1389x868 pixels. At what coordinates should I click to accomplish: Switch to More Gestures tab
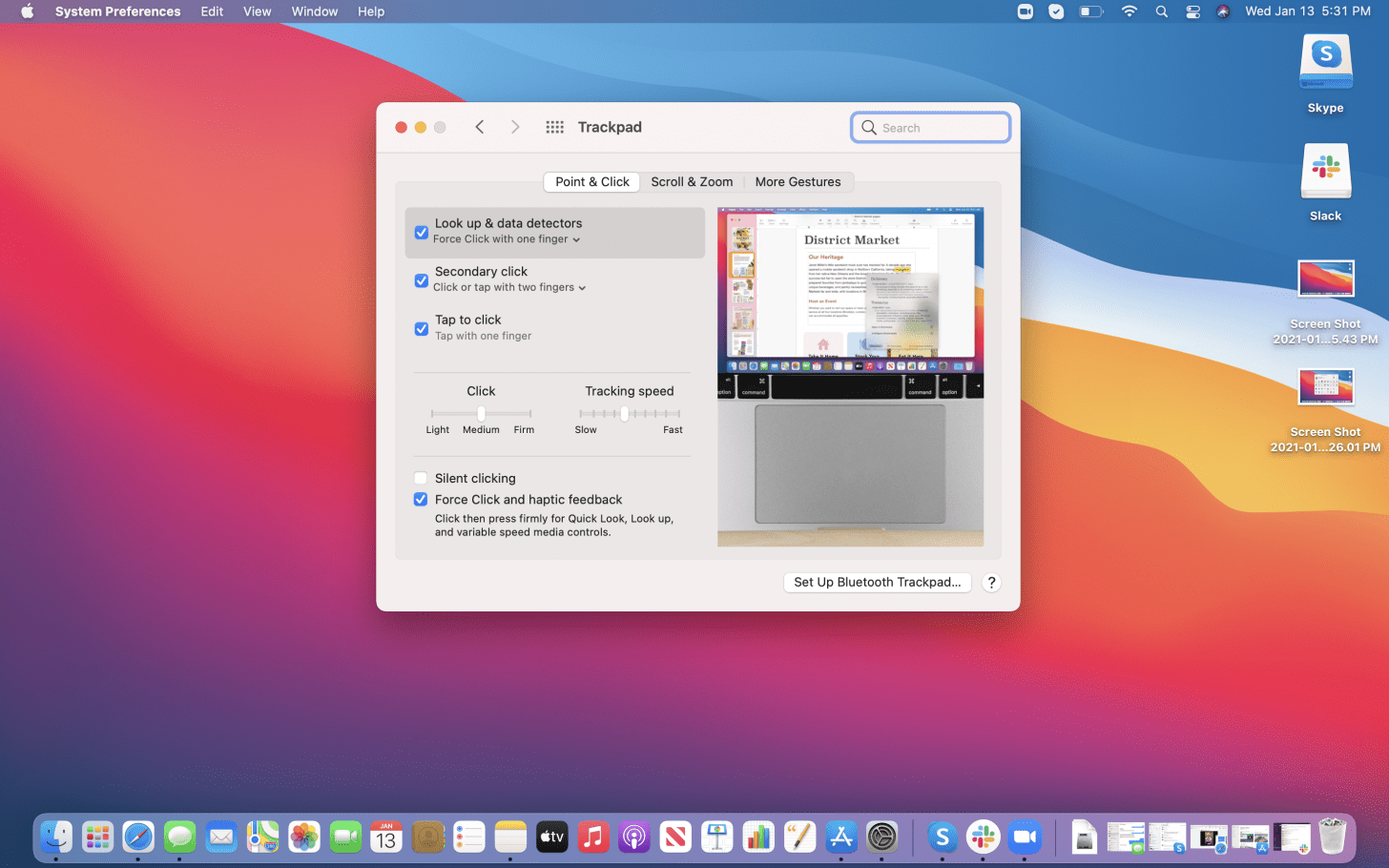(x=798, y=182)
